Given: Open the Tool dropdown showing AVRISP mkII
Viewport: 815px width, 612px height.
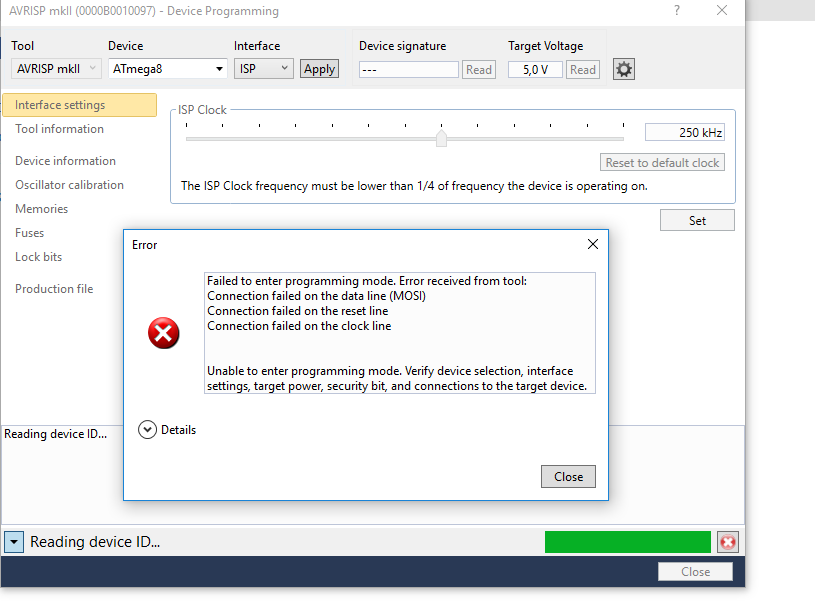Looking at the screenshot, I should click(56, 69).
